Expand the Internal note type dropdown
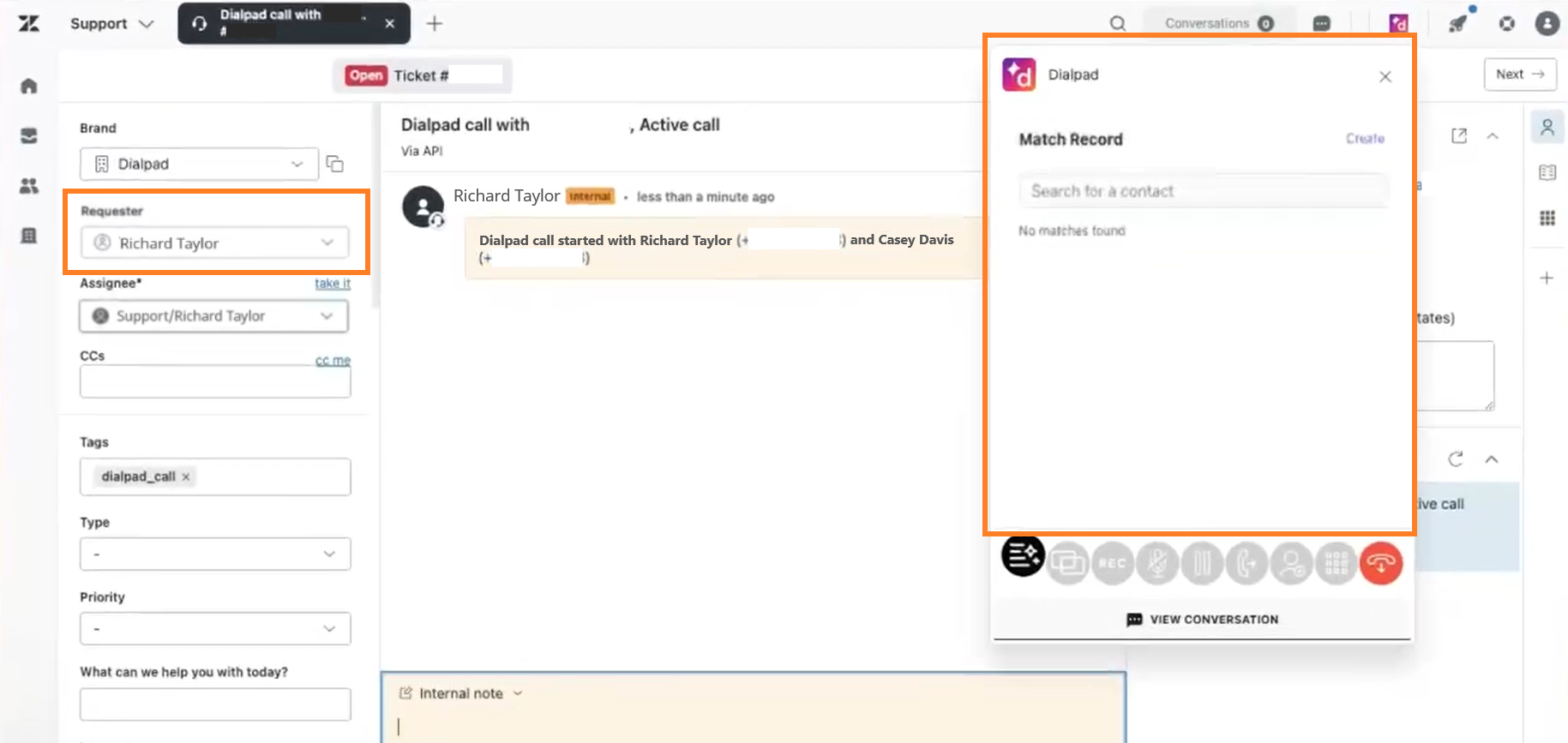This screenshot has height=743, width=1568. coord(461,693)
